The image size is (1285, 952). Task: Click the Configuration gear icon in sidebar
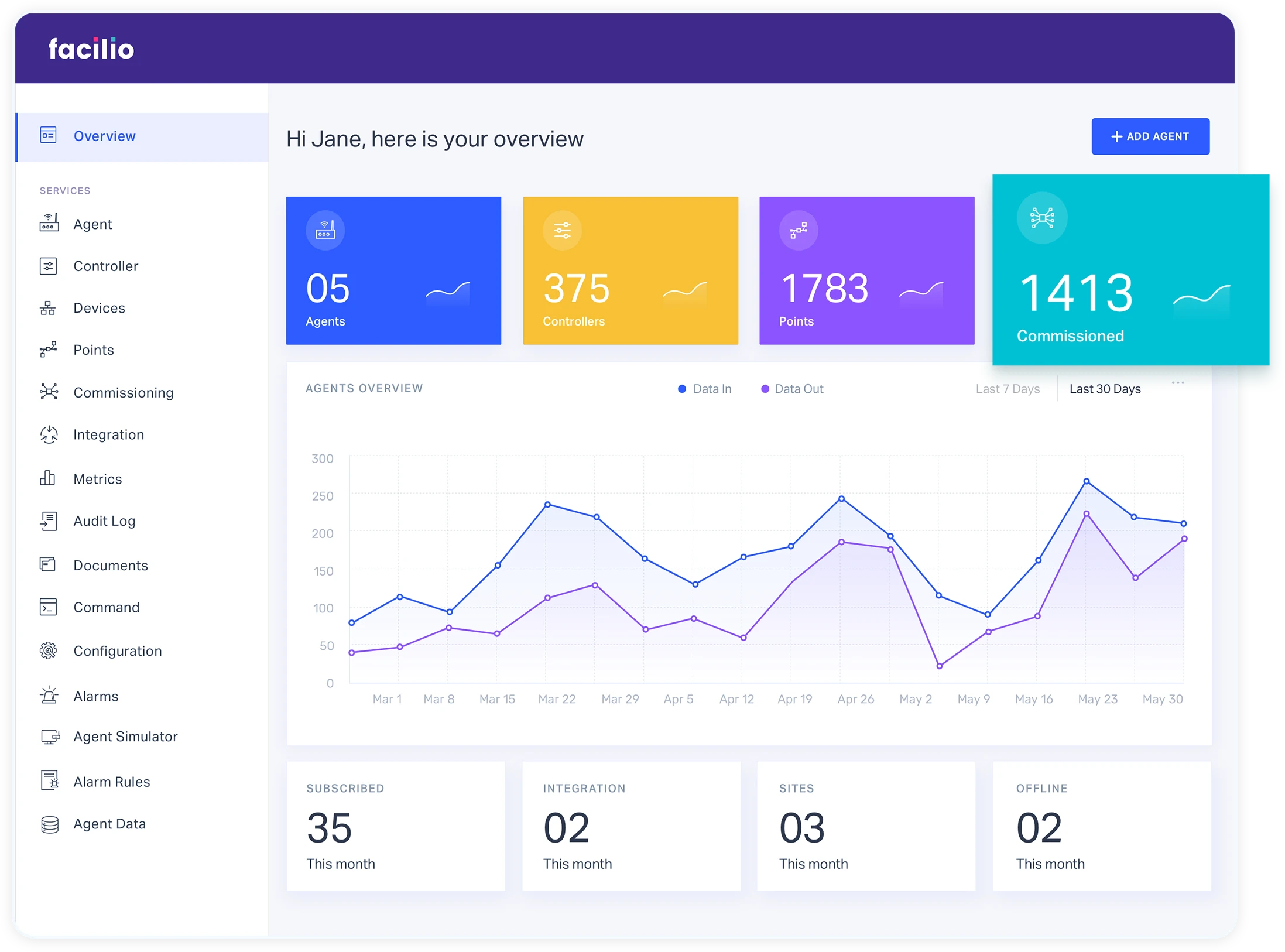coord(49,650)
